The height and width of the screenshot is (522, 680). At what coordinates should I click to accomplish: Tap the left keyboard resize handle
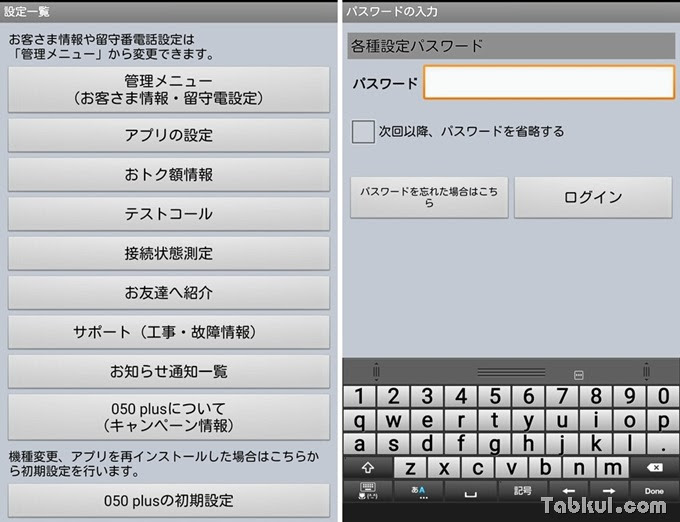376,372
